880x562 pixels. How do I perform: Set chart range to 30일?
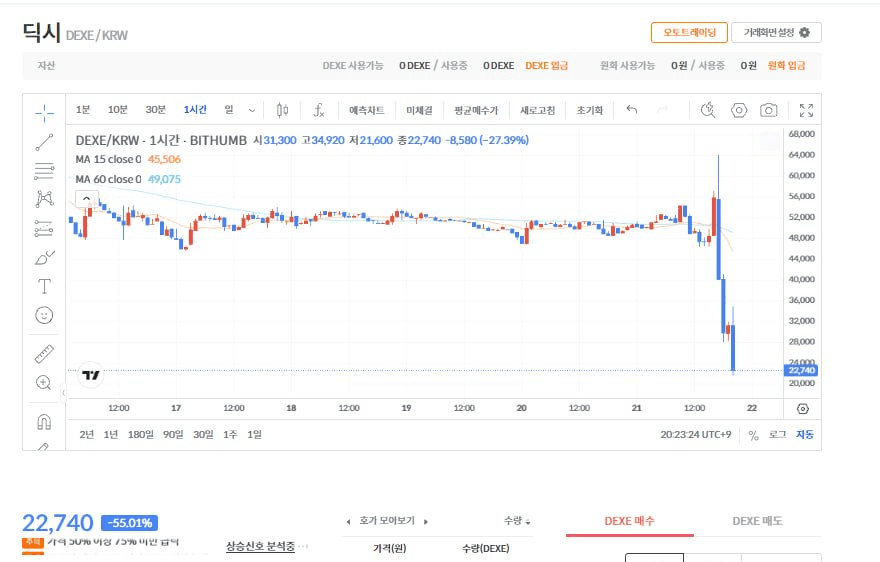pos(203,435)
